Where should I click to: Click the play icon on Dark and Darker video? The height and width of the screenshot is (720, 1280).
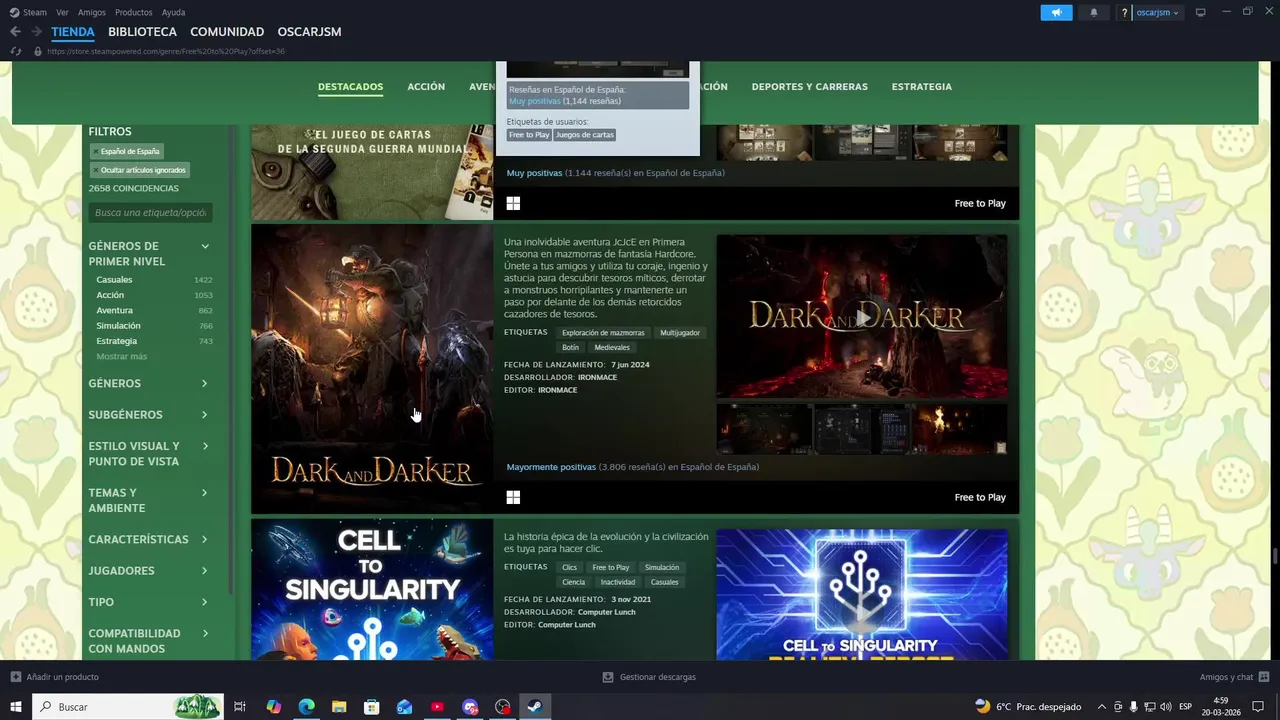click(x=862, y=317)
